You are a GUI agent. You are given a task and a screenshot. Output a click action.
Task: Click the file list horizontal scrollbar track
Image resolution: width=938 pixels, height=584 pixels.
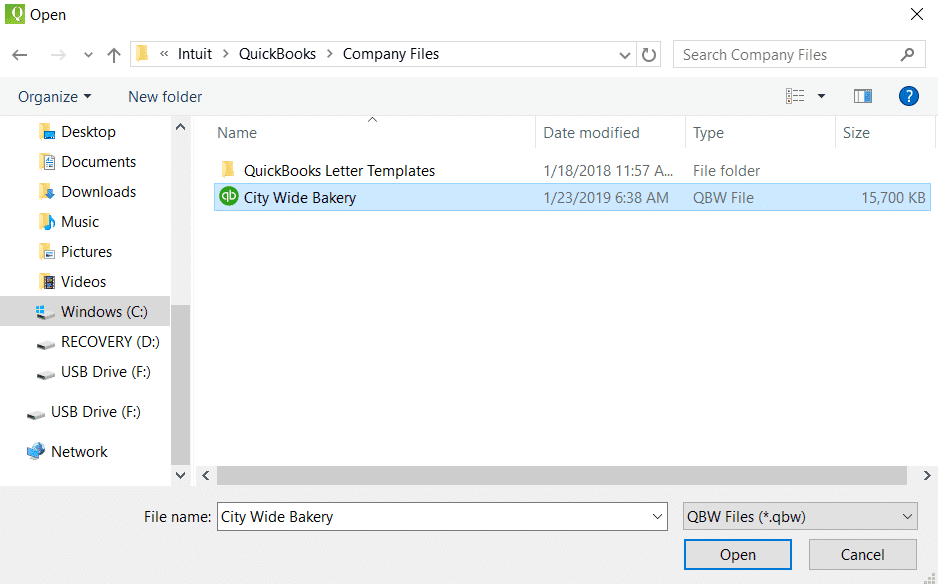pyautogui.click(x=562, y=476)
